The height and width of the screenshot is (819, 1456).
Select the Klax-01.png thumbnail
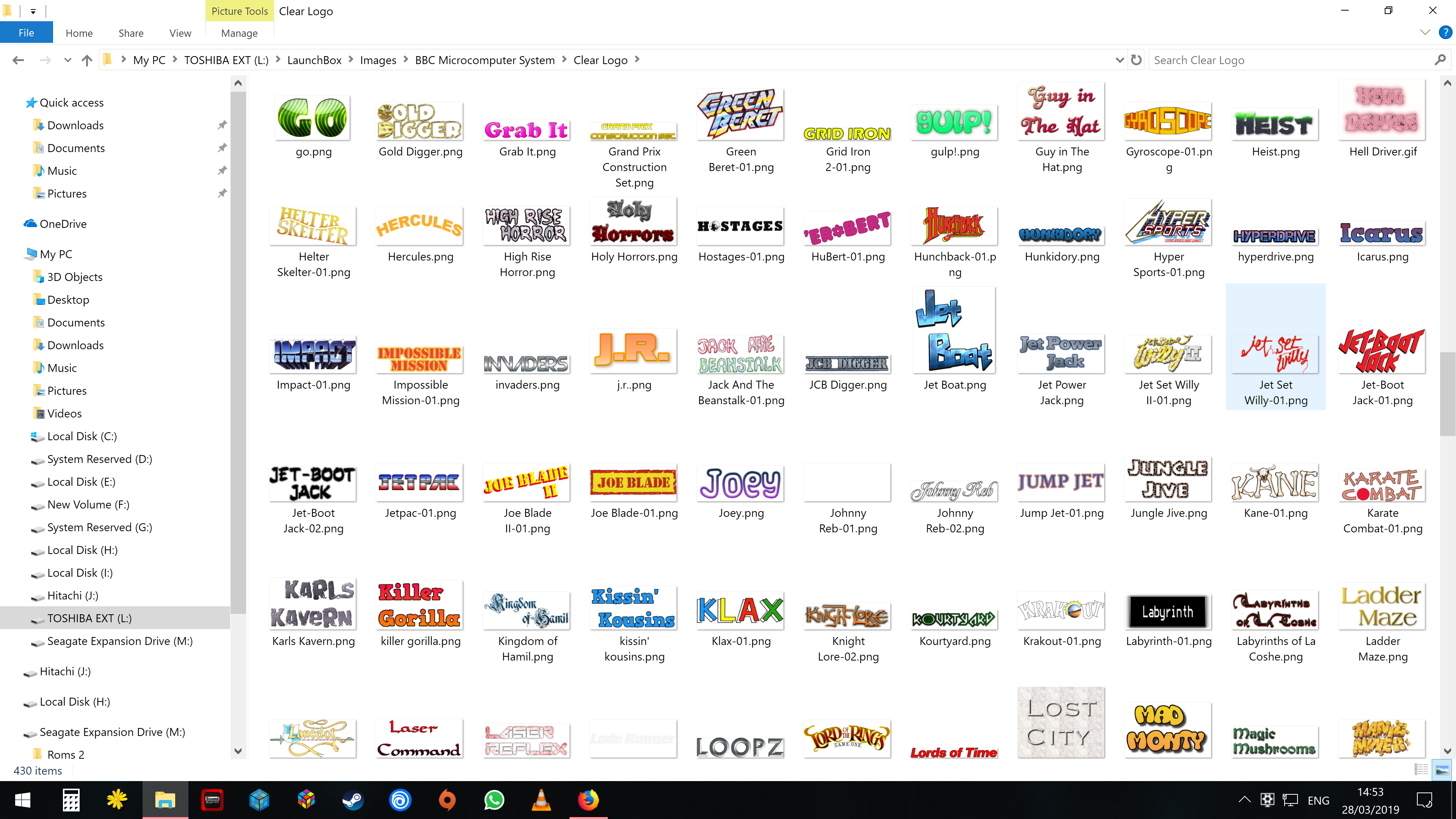coord(741,610)
